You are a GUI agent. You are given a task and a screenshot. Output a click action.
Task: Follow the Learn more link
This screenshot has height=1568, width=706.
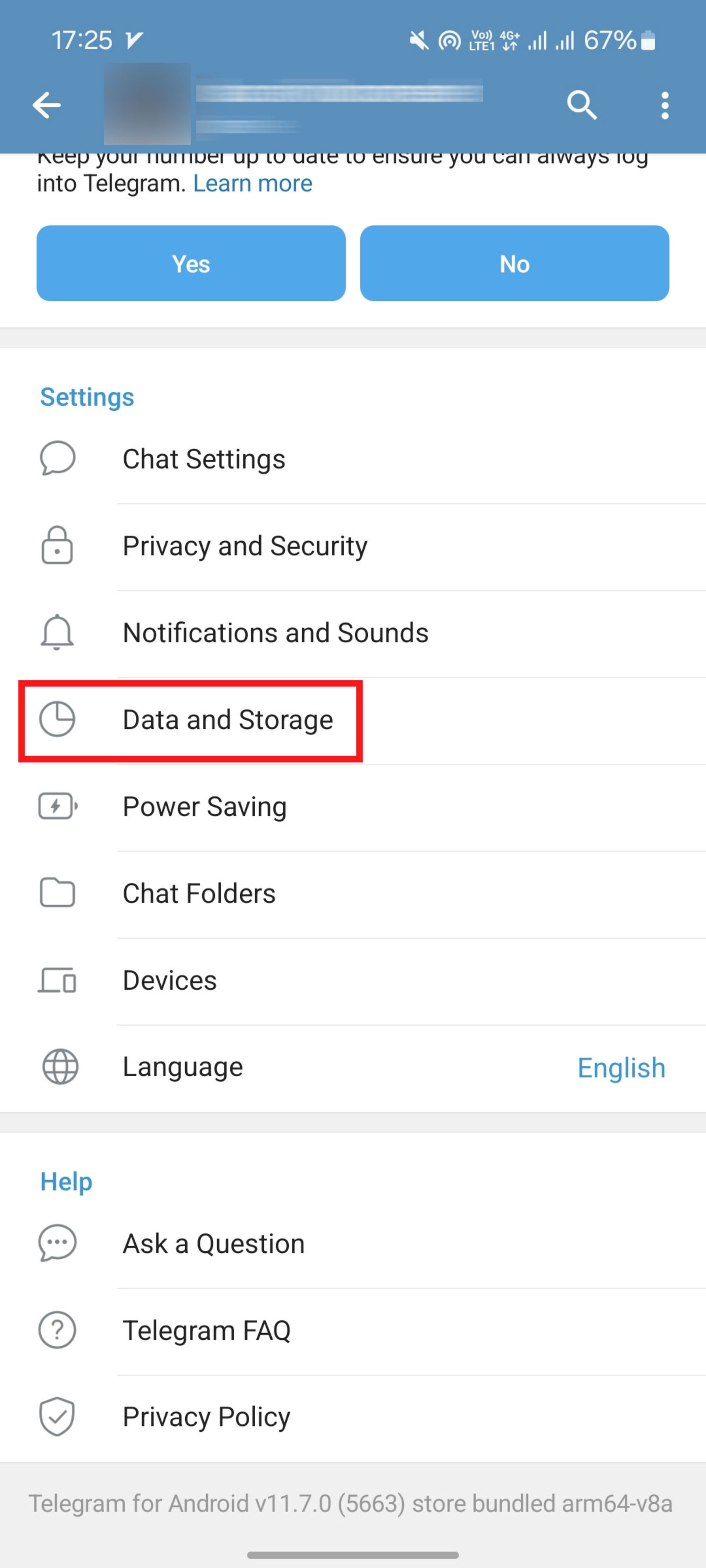point(253,183)
